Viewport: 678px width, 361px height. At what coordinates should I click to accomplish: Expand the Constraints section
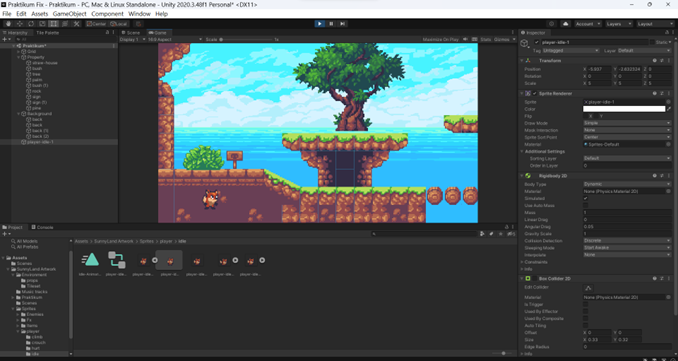click(x=522, y=262)
